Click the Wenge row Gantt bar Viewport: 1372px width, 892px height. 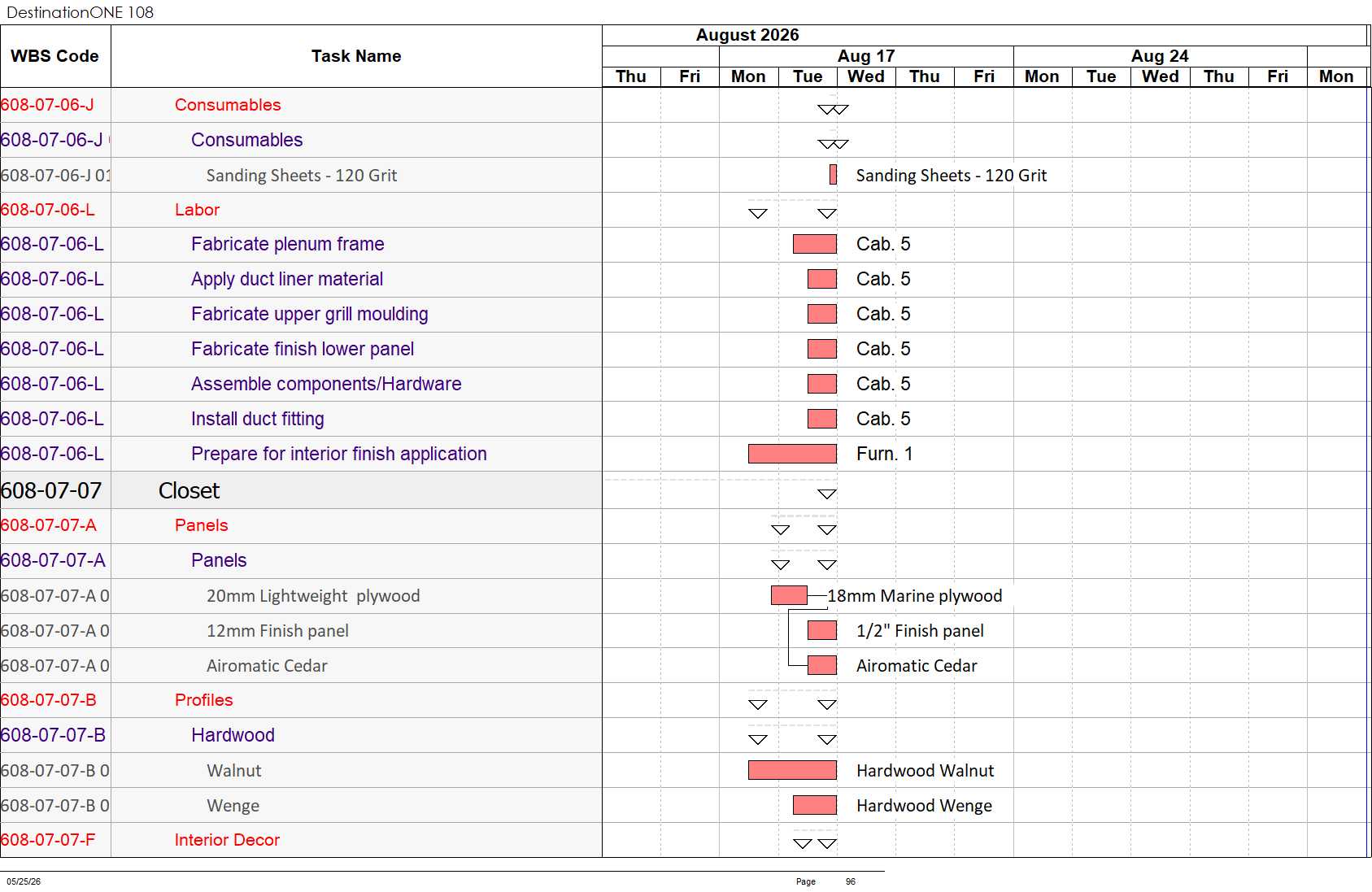click(x=815, y=805)
